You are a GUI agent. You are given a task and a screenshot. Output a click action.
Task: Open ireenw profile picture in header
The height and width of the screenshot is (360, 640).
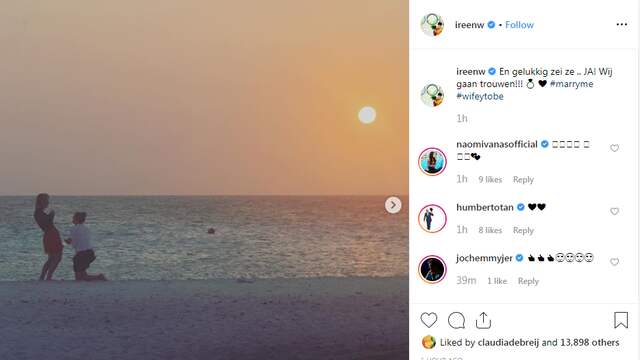432,24
